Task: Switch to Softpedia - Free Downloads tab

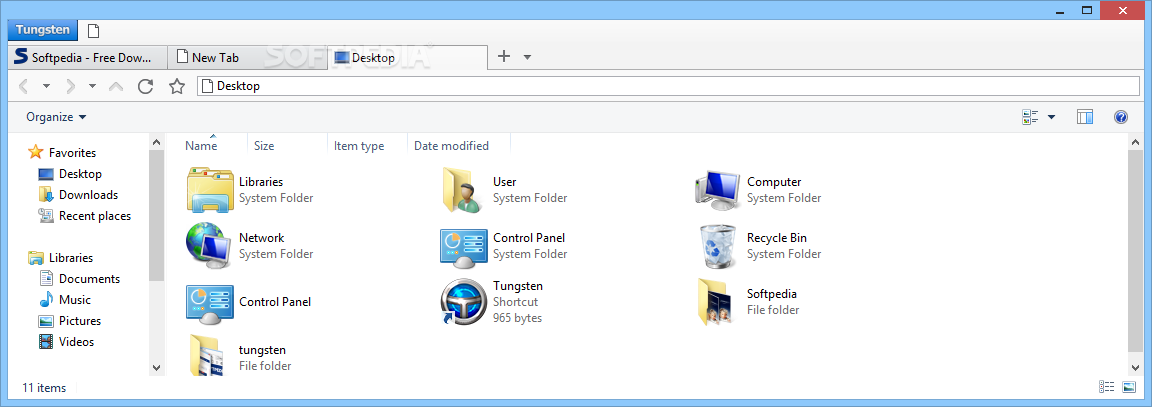Action: (x=87, y=57)
